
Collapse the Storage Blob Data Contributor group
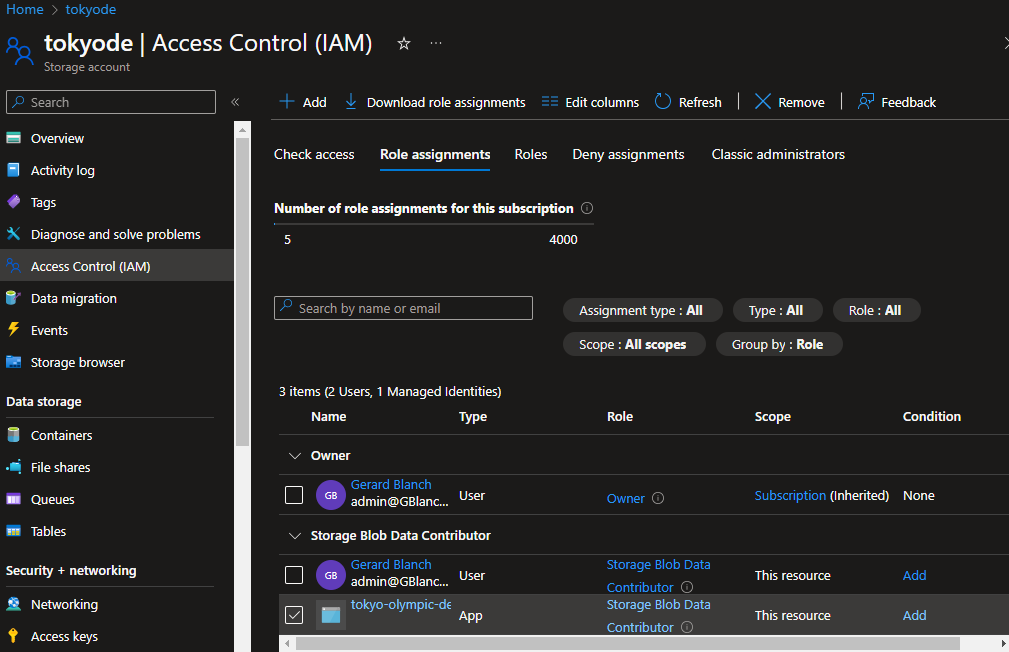pos(295,536)
